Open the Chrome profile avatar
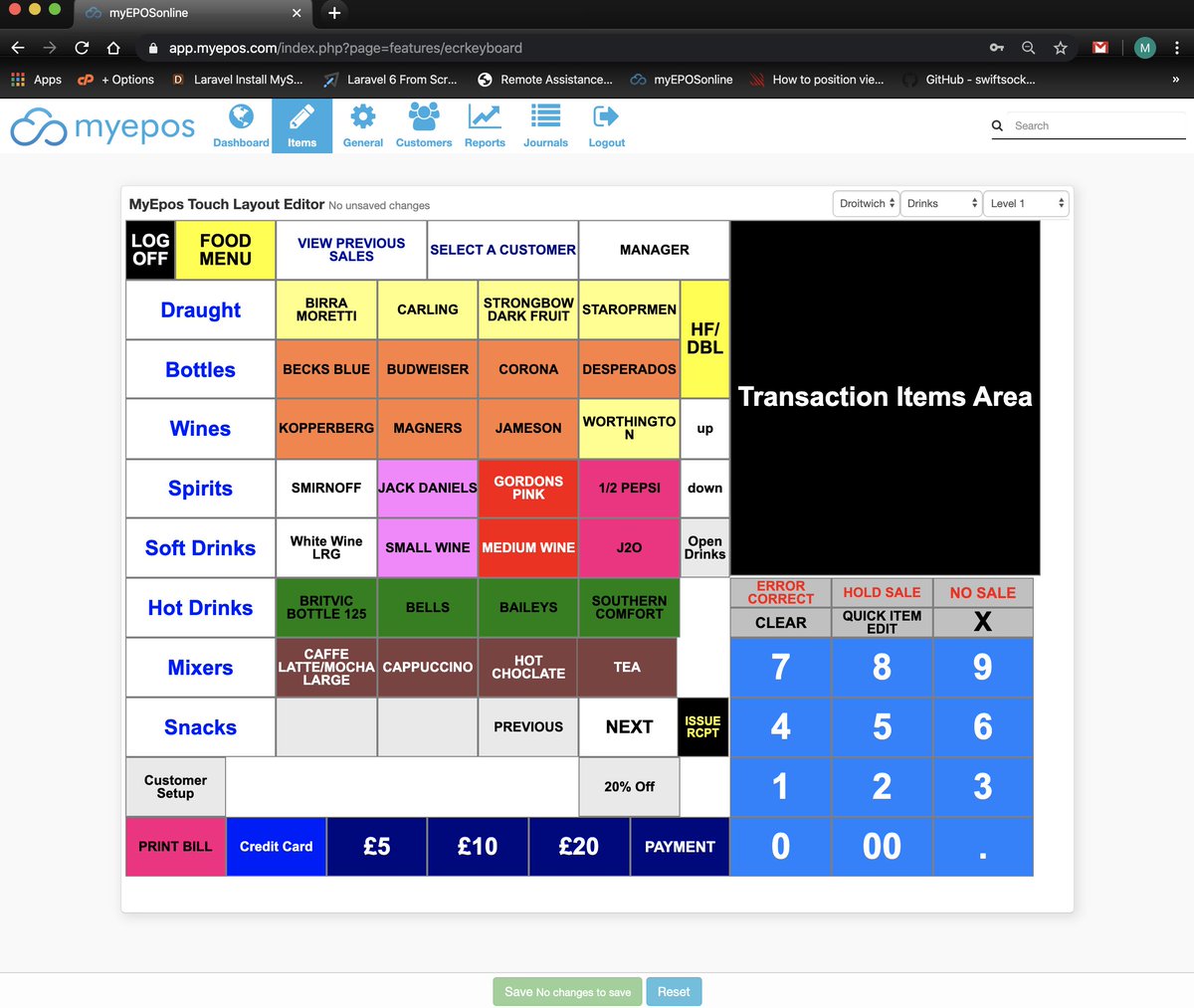 pos(1145,48)
